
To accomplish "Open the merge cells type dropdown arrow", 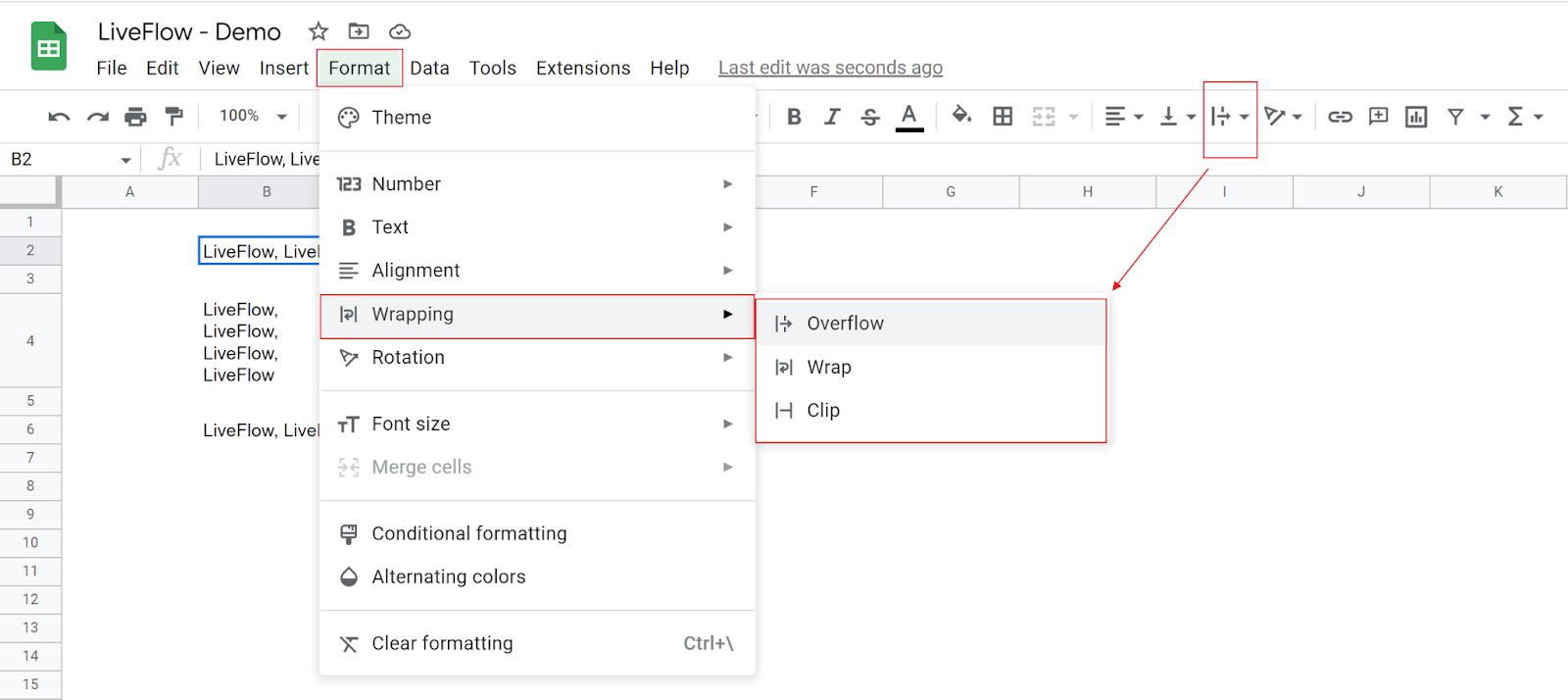I will coord(1073,117).
